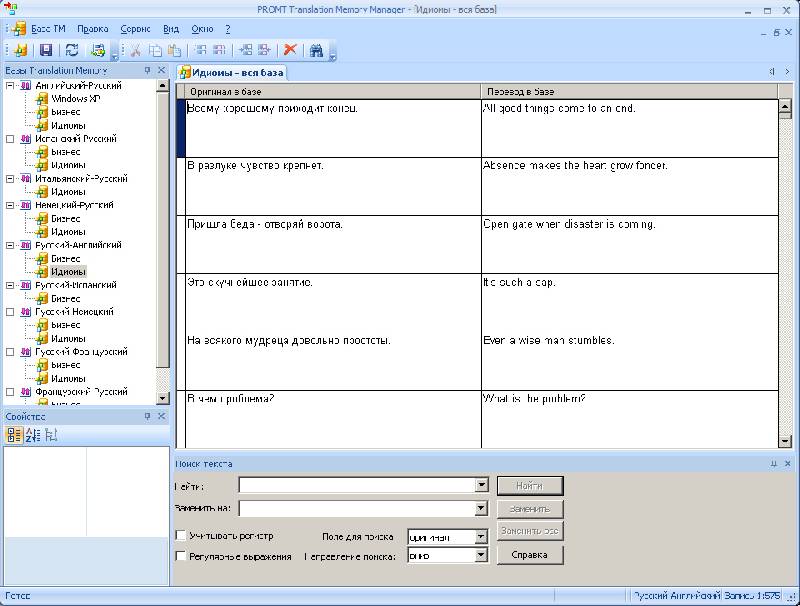The image size is (800, 606).
Task: Open the ? help menu
Action: tap(228, 29)
